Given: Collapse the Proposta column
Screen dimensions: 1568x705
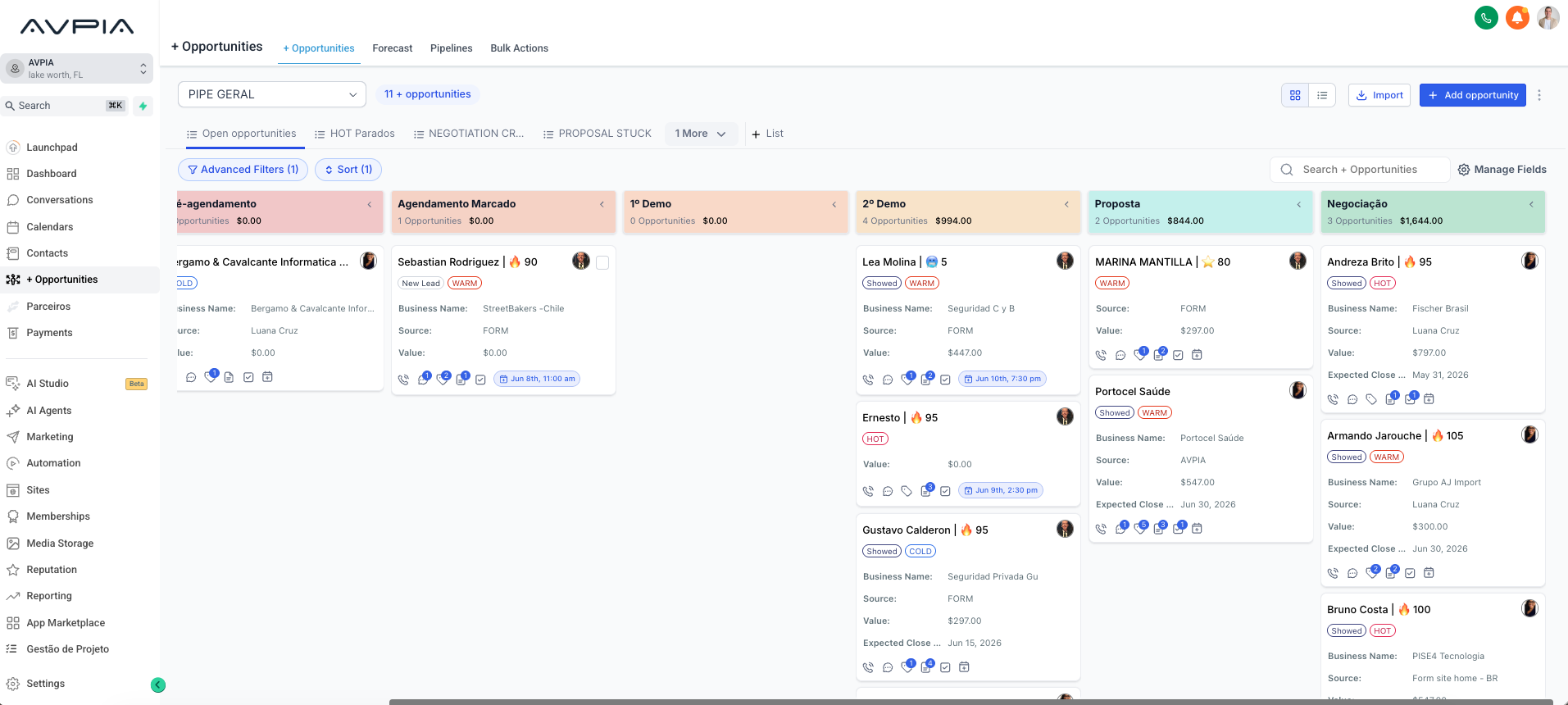Looking at the screenshot, I should 1299,204.
